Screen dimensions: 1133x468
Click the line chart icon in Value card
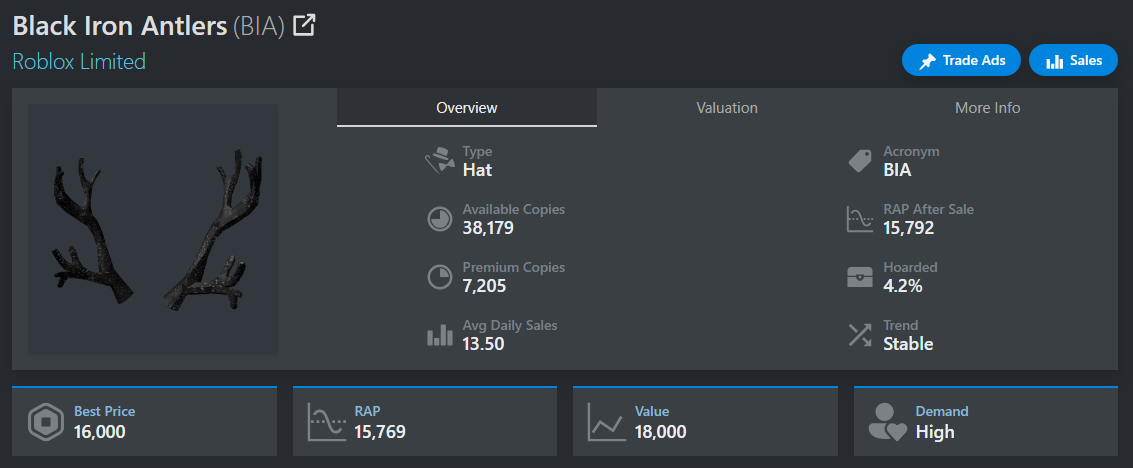(x=607, y=422)
